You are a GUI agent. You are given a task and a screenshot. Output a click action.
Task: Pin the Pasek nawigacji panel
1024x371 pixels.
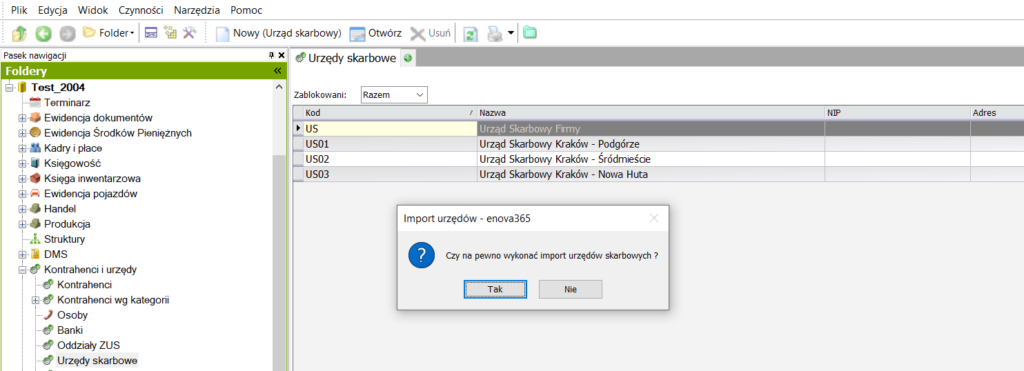coord(272,56)
